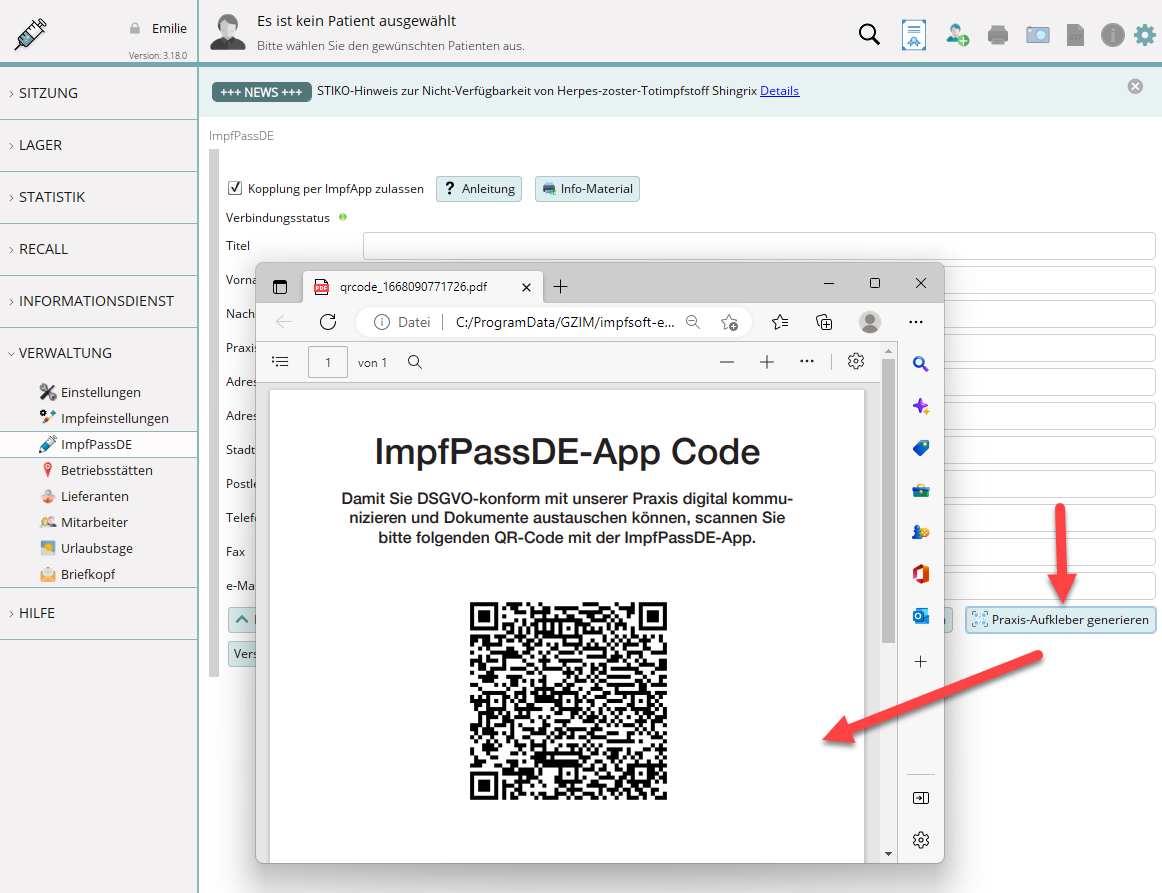Open PDF viewer settings gear
This screenshot has height=893, width=1162.
(856, 362)
